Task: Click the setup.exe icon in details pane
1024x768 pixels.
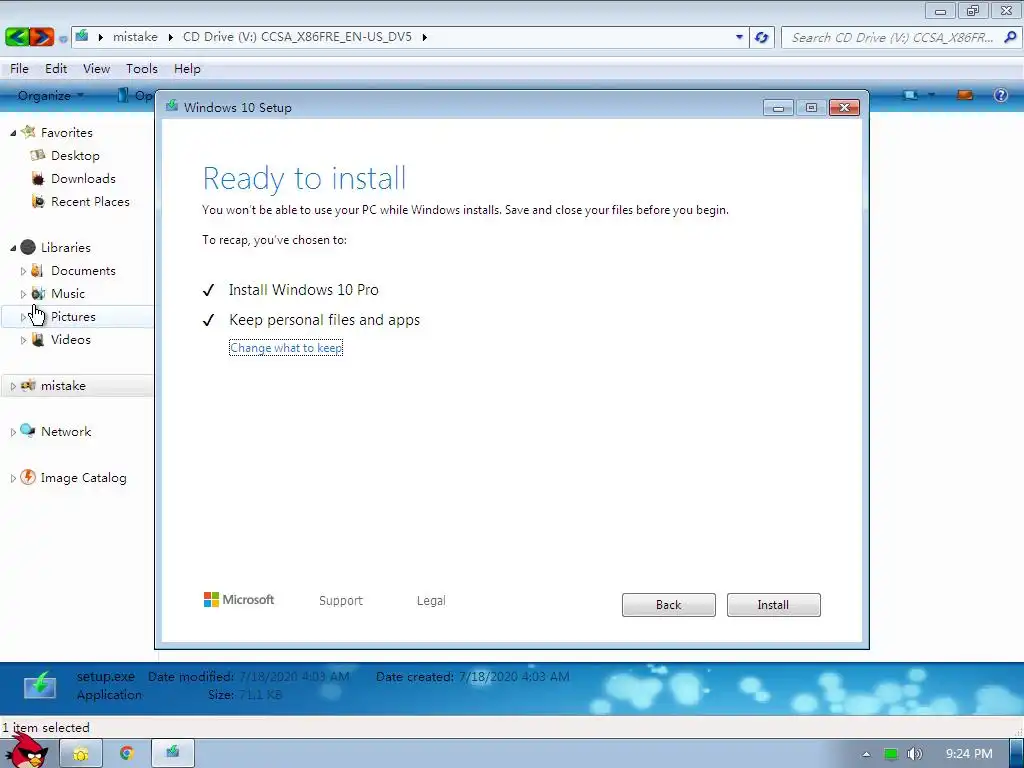Action: [40, 687]
